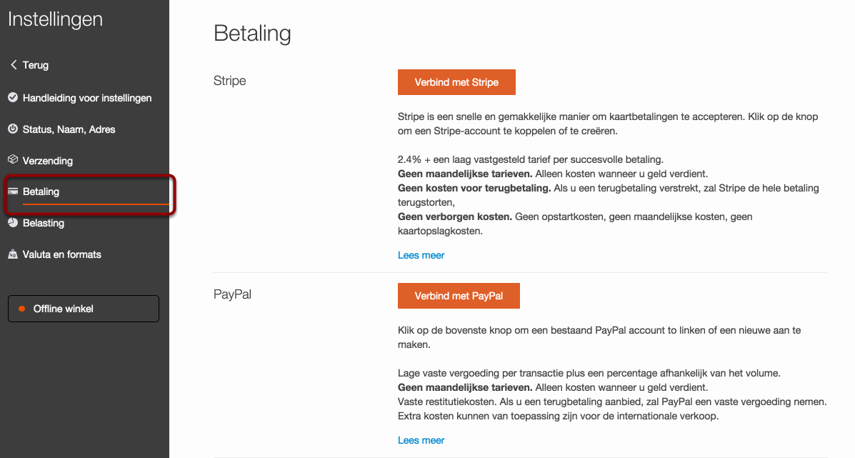Click the power icon beside Status

click(13, 129)
